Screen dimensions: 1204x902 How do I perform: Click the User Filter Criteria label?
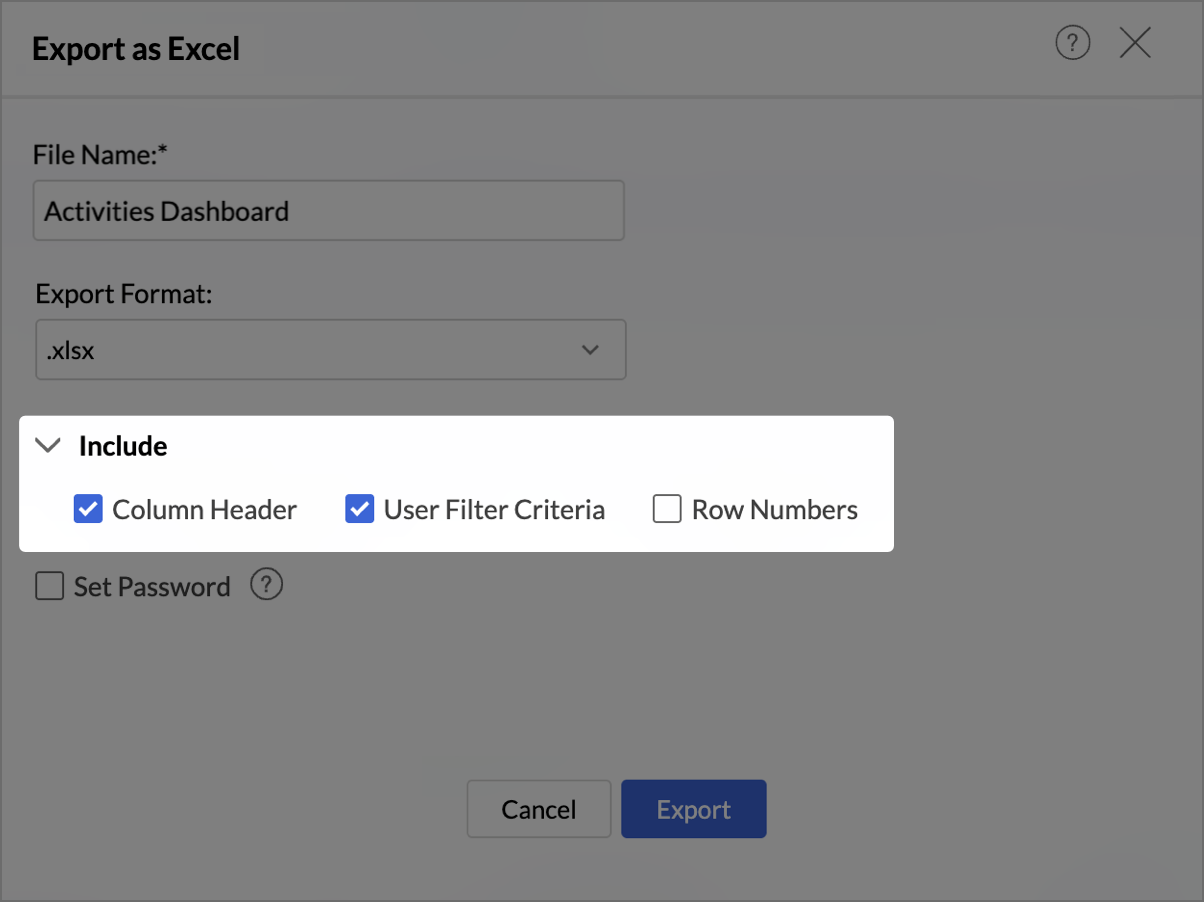tap(494, 510)
